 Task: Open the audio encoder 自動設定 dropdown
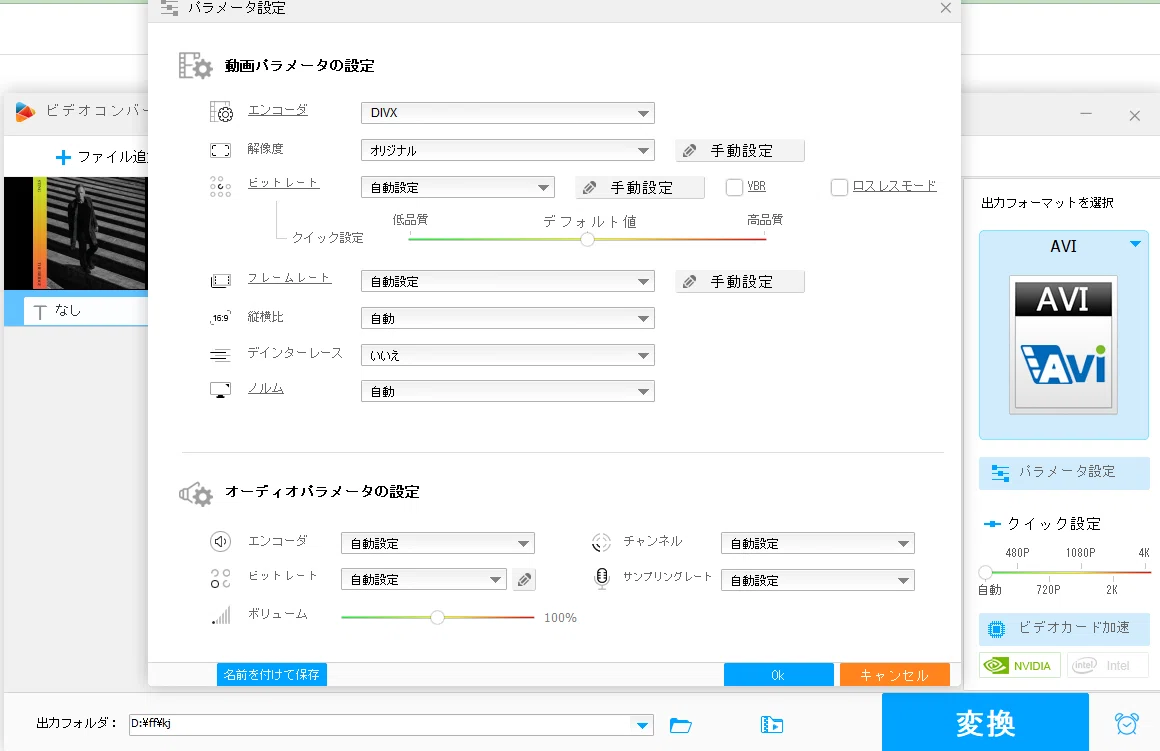click(x=437, y=543)
